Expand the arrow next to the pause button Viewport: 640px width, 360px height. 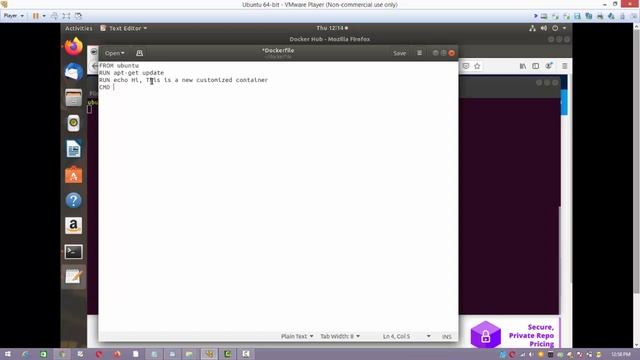tap(44, 16)
